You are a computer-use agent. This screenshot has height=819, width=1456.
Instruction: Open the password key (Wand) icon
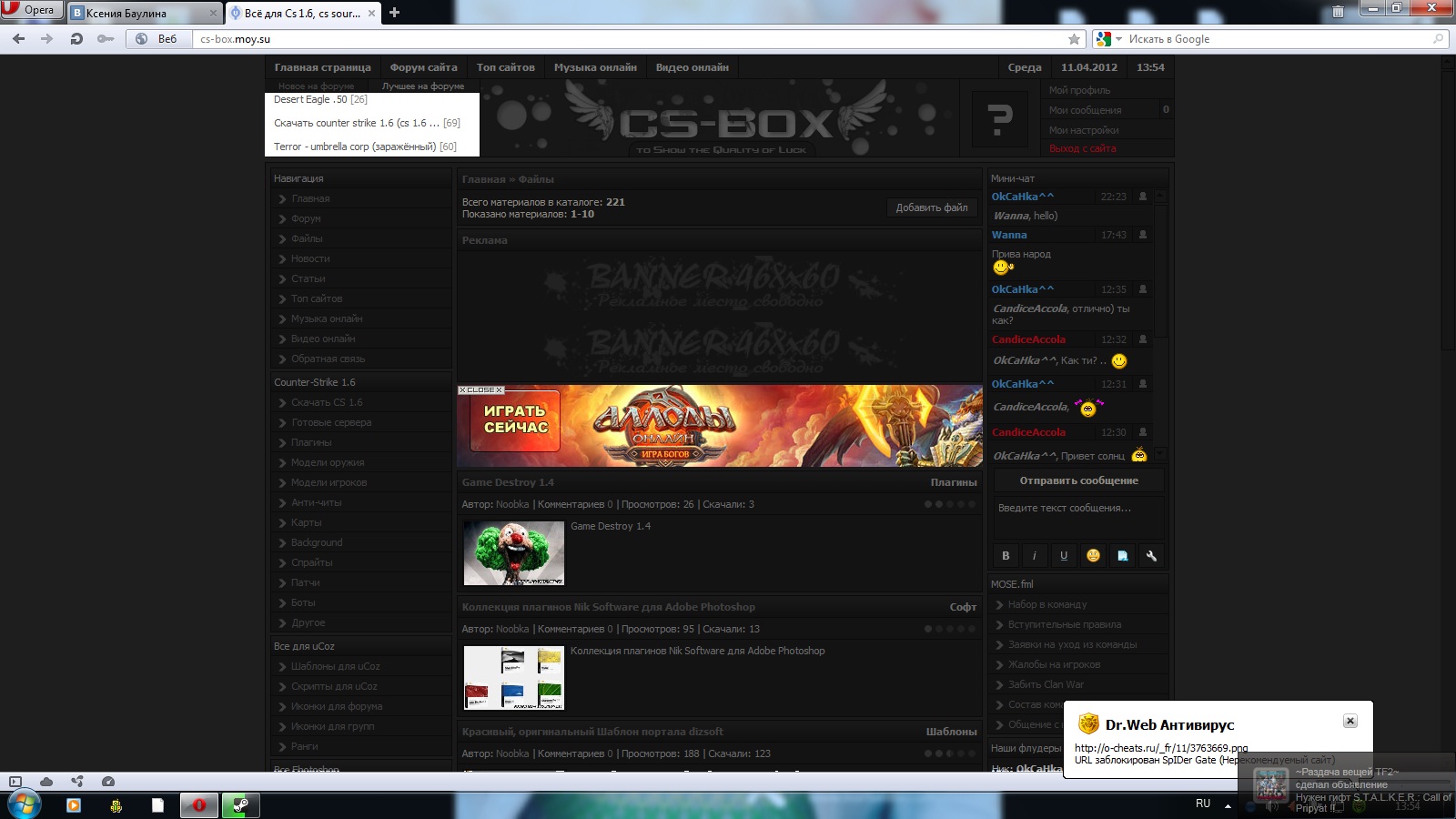pos(106,39)
